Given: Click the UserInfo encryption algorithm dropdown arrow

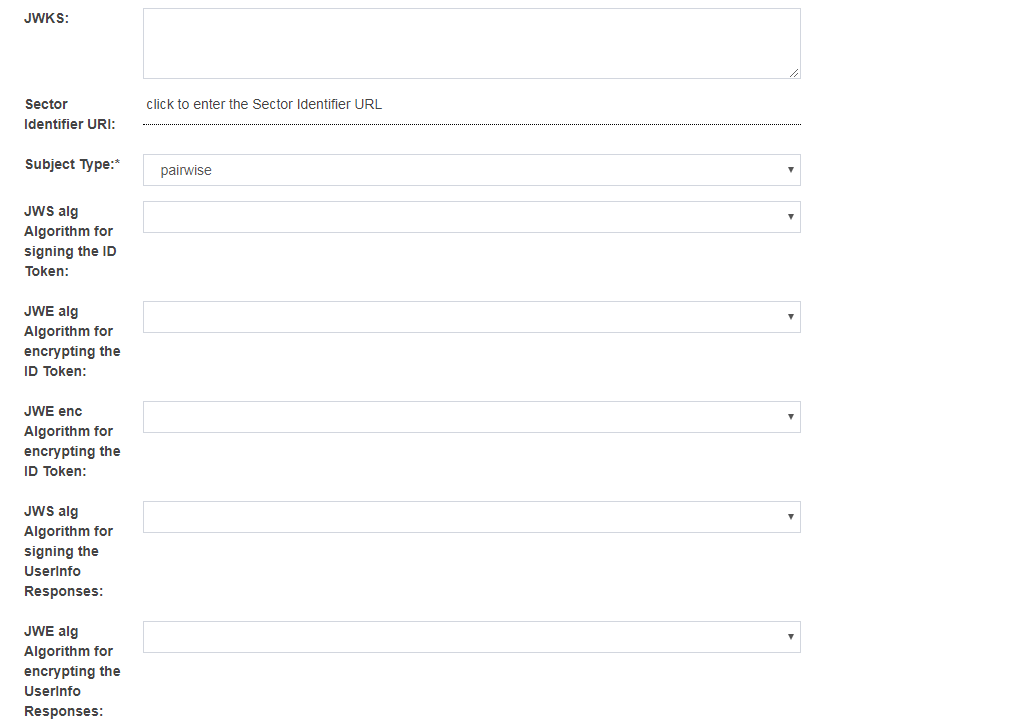Looking at the screenshot, I should point(789,636).
